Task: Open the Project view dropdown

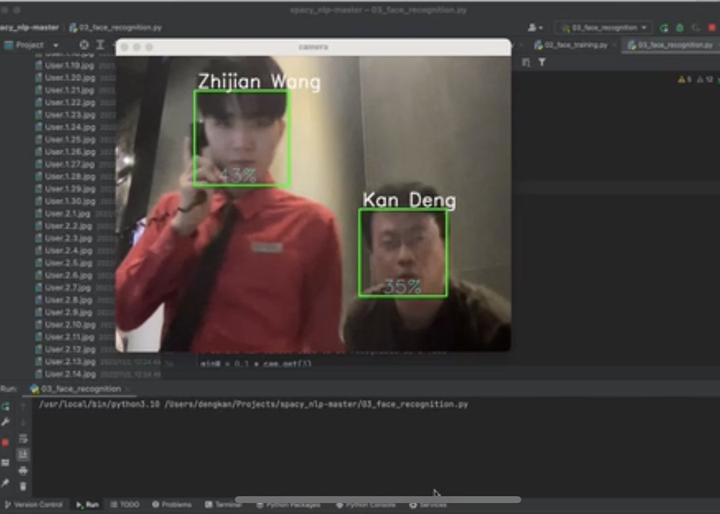Action: pyautogui.click(x=31, y=45)
